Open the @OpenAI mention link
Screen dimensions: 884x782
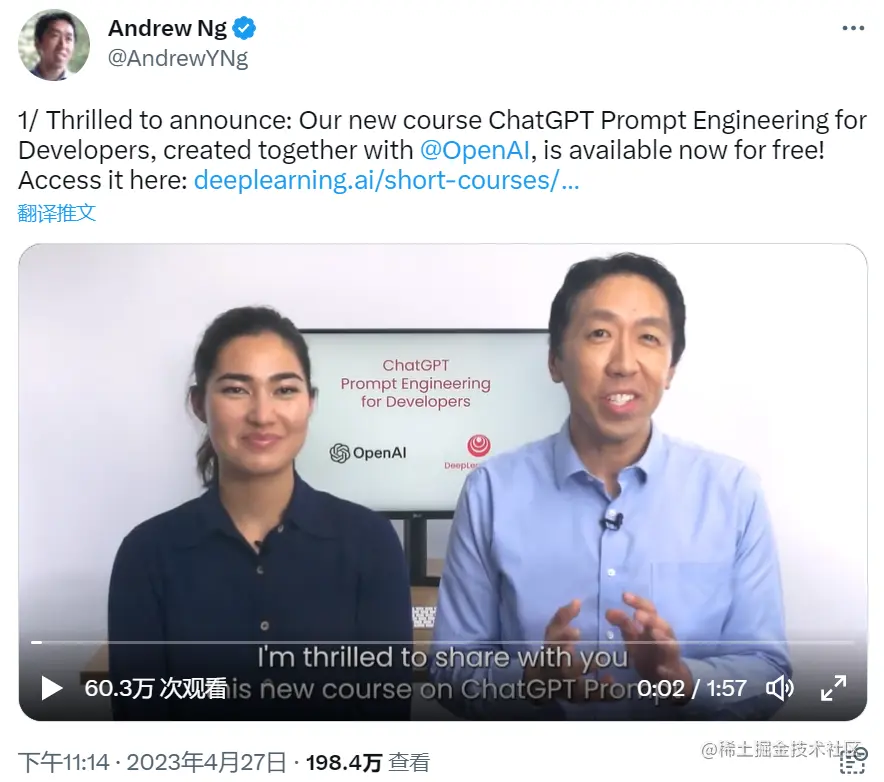(475, 151)
